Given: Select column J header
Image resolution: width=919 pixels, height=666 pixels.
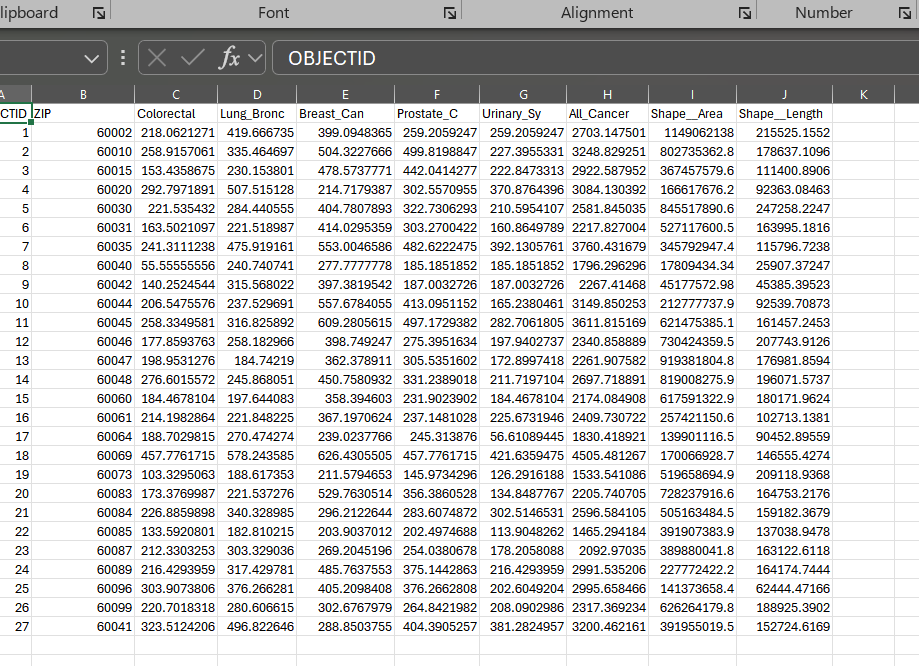Looking at the screenshot, I should (x=784, y=94).
